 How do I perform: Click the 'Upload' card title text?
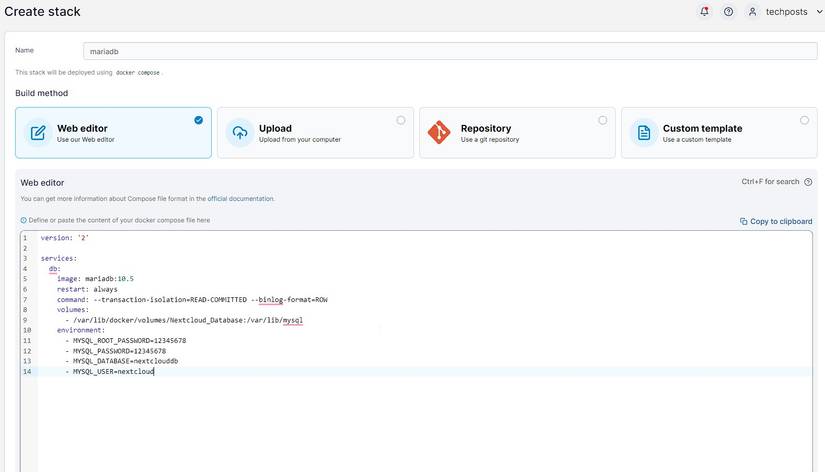[275, 128]
